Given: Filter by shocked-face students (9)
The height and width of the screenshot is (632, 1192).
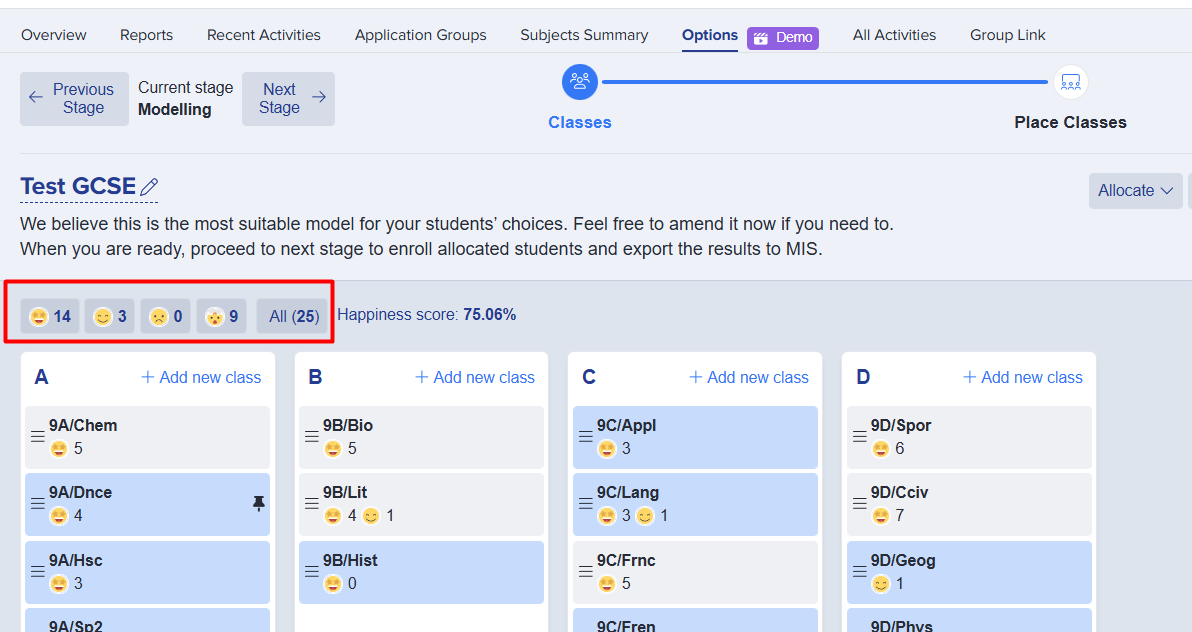Looking at the screenshot, I should point(221,317).
